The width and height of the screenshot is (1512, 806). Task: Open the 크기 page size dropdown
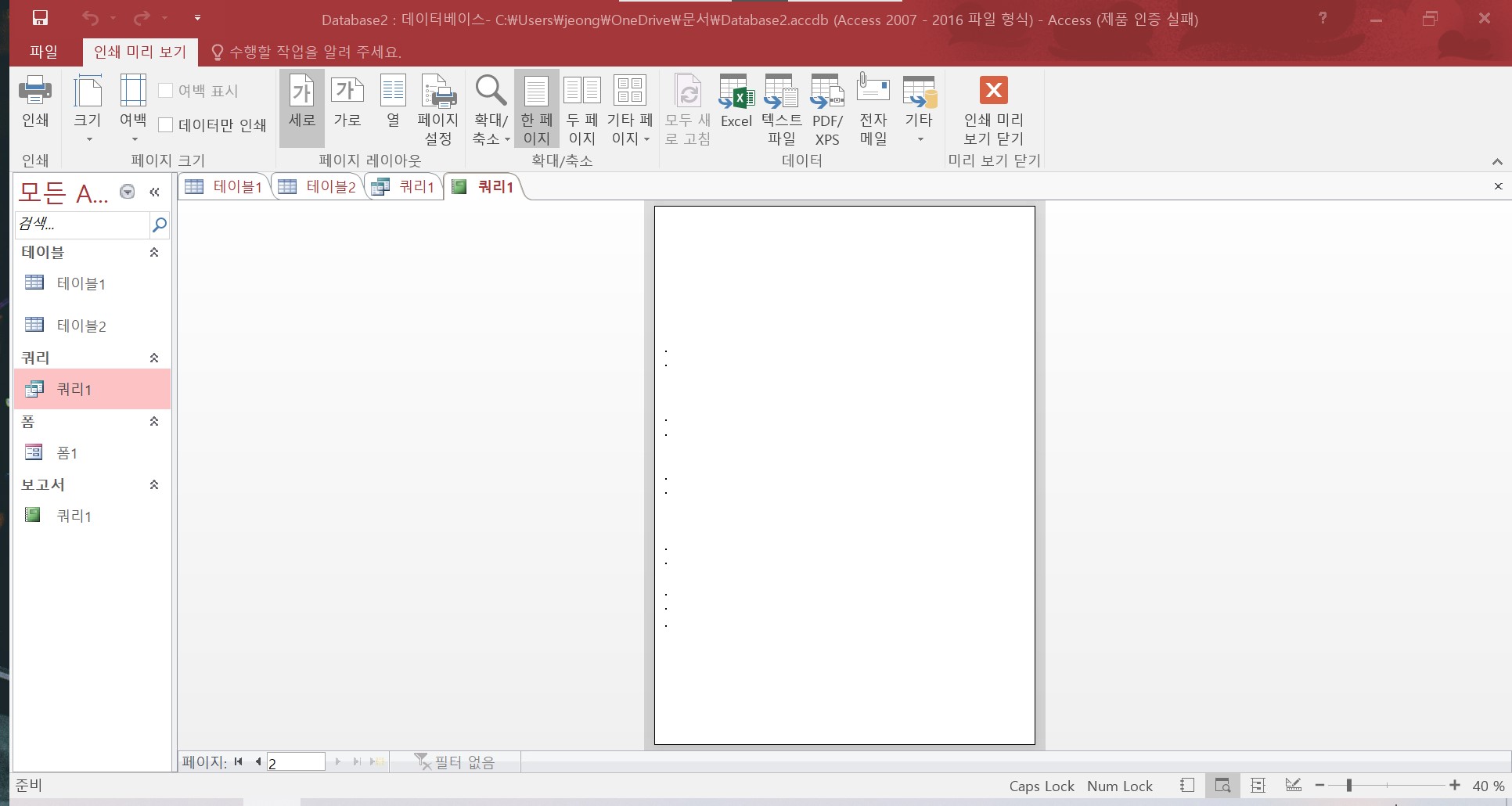[x=88, y=110]
